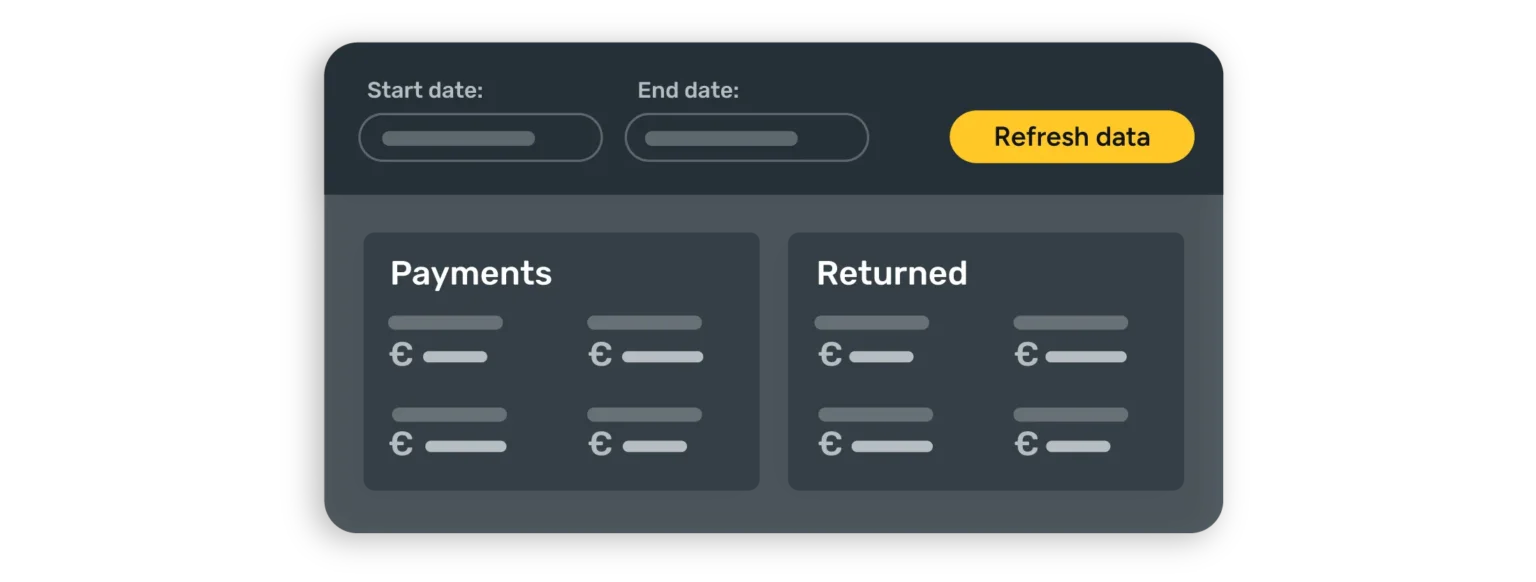The width and height of the screenshot is (1536, 582).
Task: Click the upper-right amount bar in Payments
Action: coord(662,356)
